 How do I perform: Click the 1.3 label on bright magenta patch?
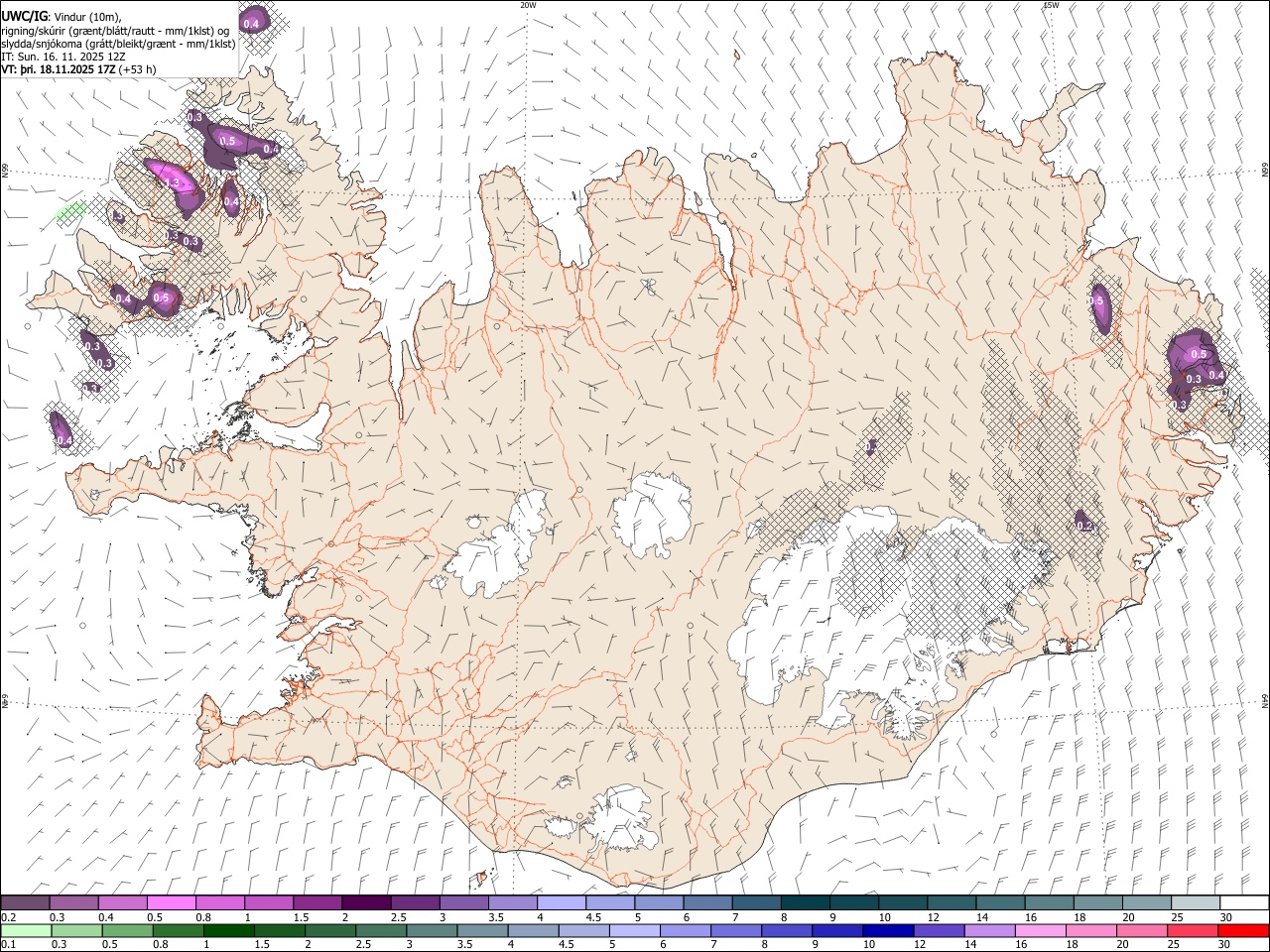pos(172,182)
